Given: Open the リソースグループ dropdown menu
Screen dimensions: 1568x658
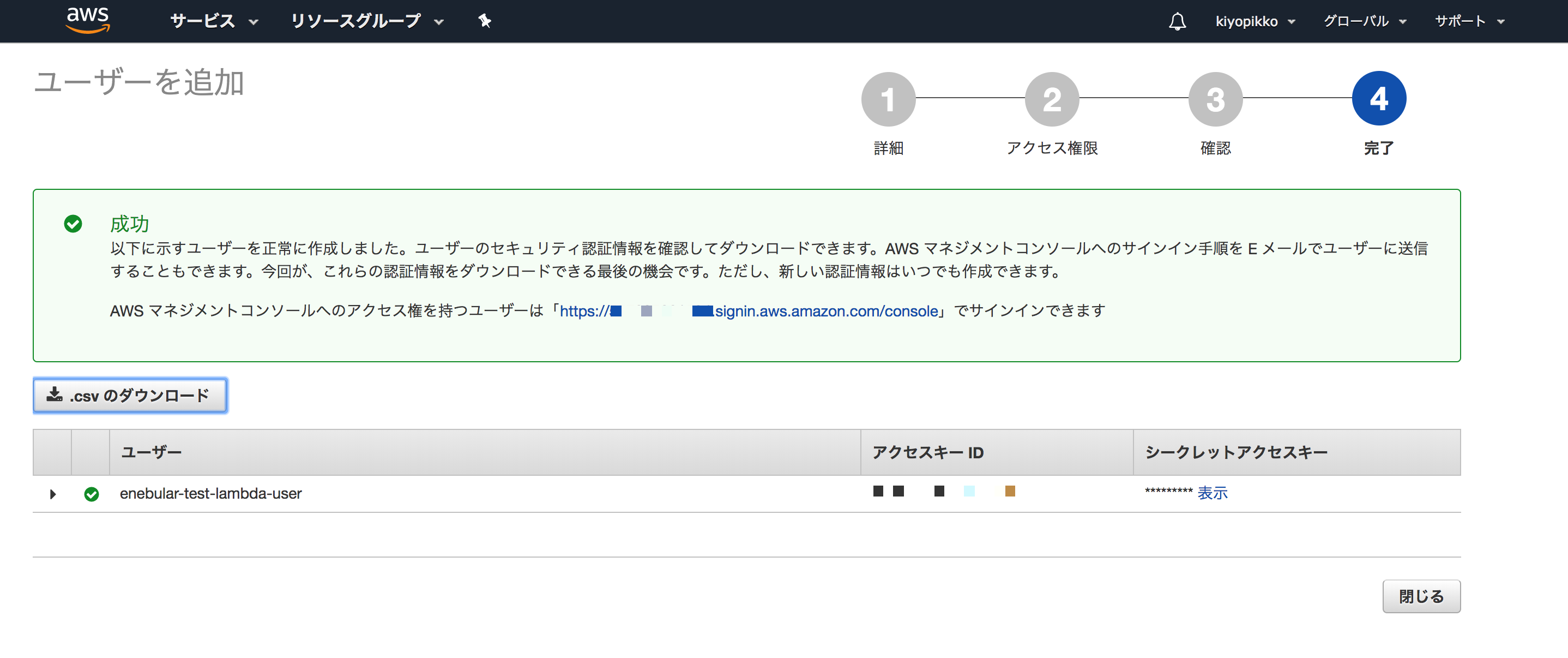Looking at the screenshot, I should 366,21.
